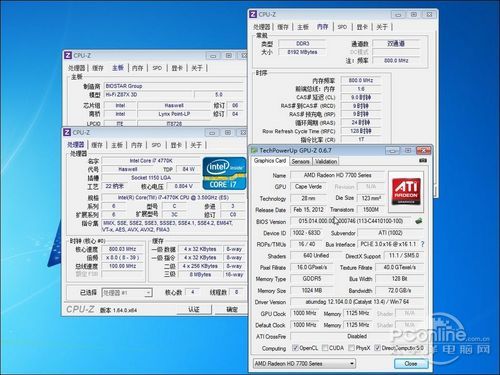
Task: Toggle the DirectCompute 5.0 checkbox
Action: pos(377,348)
